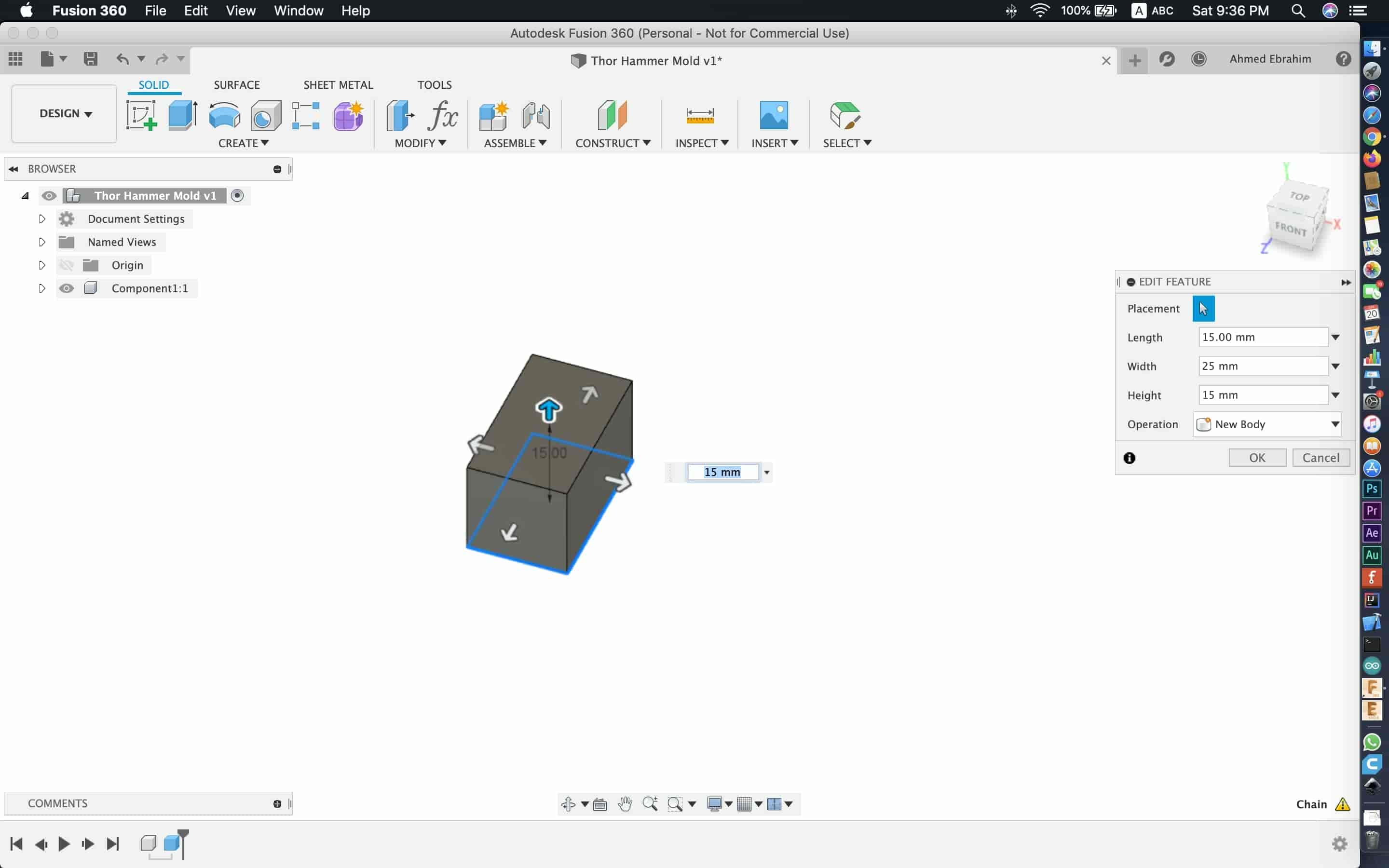This screenshot has height=868, width=1389.
Task: Expand the Document Settings node
Action: [x=42, y=219]
